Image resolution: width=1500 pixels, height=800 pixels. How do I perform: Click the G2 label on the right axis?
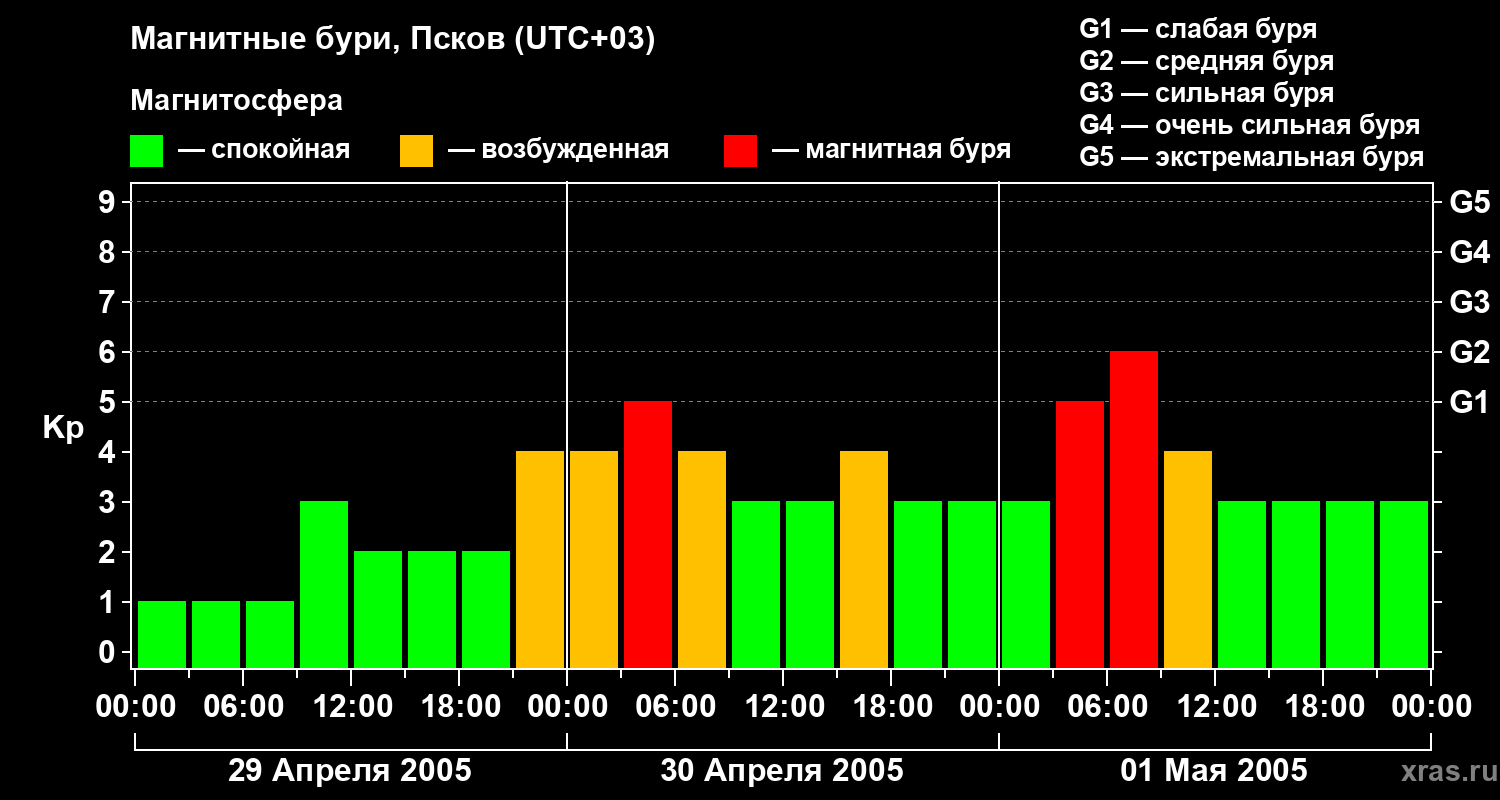point(1470,352)
